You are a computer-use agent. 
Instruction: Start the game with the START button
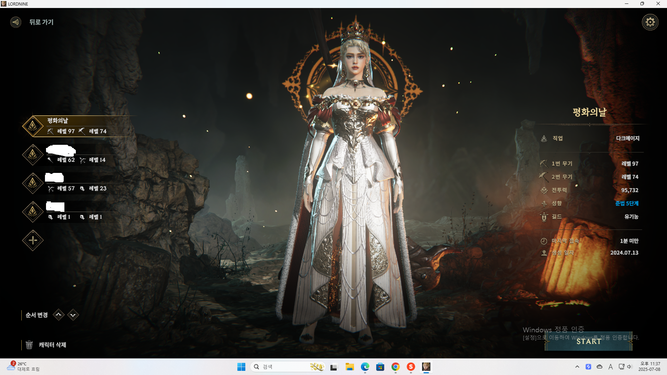[588, 341]
